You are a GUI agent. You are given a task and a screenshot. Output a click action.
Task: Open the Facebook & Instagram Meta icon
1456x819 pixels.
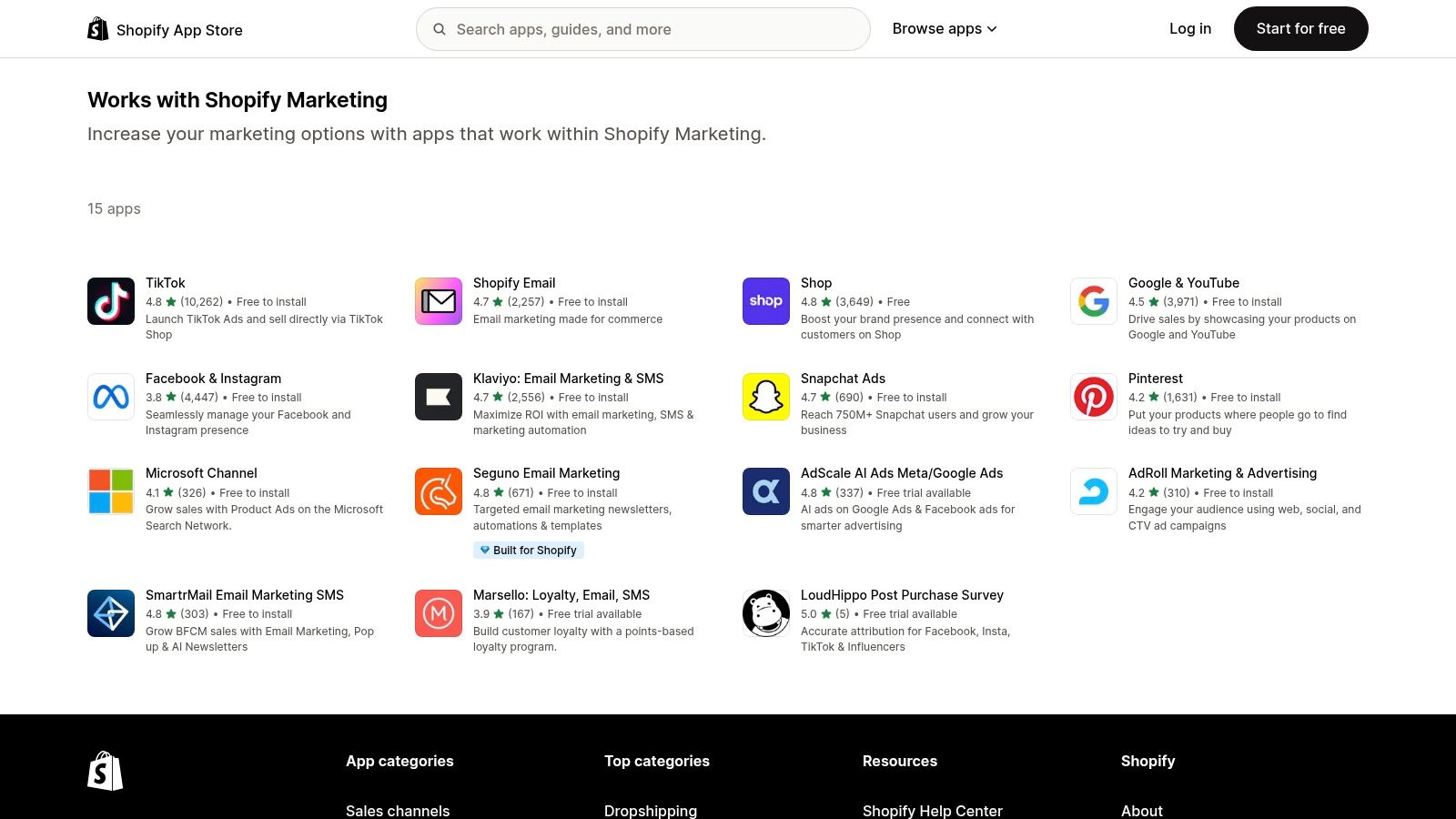pyautogui.click(x=111, y=397)
